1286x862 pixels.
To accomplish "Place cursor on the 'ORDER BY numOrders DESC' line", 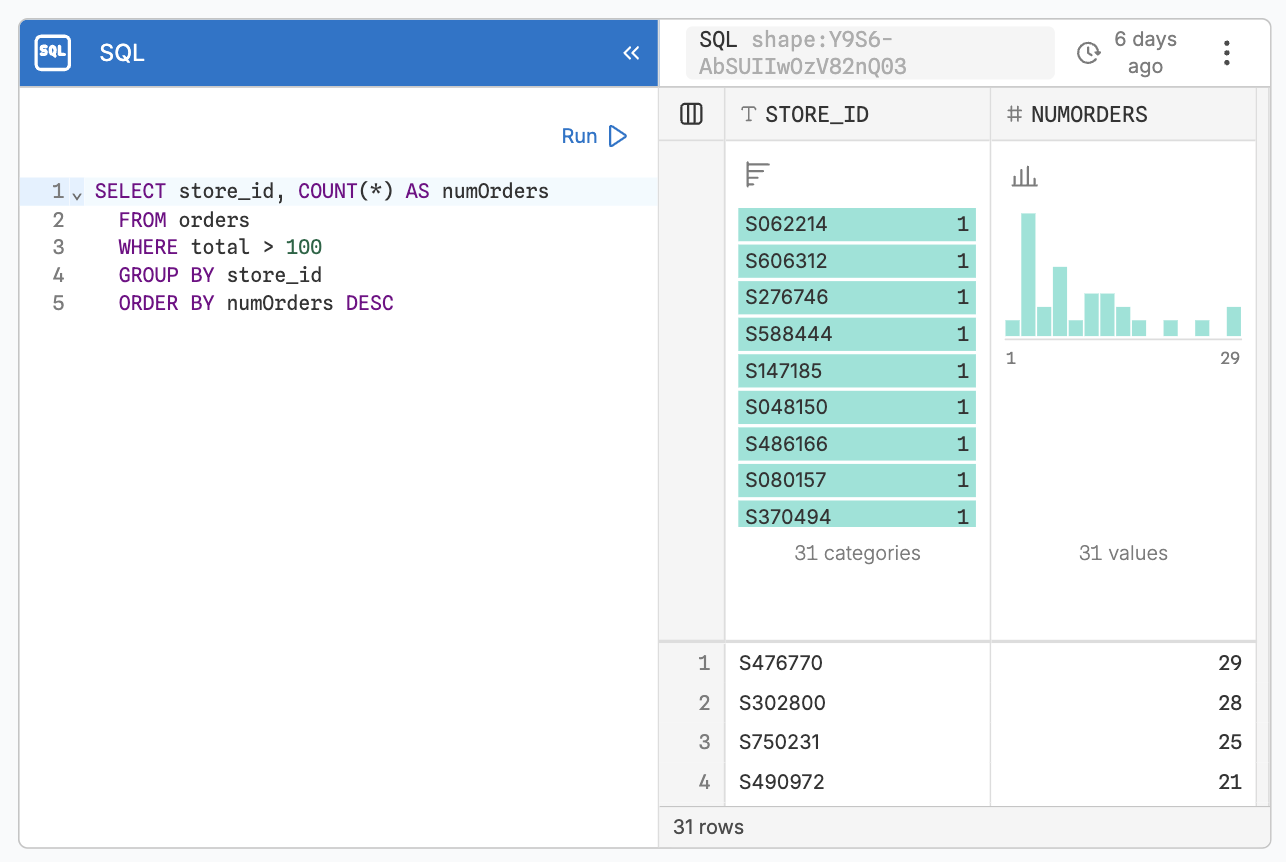I will [256, 303].
